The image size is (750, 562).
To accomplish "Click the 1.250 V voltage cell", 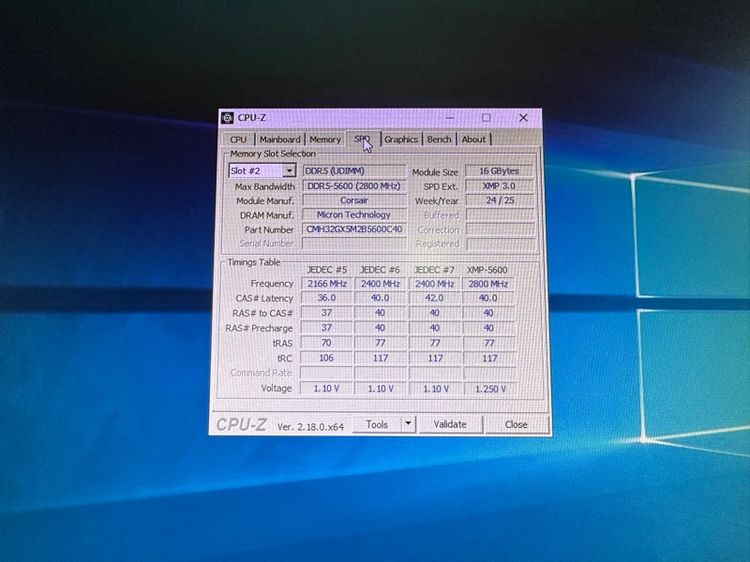I will [x=490, y=389].
